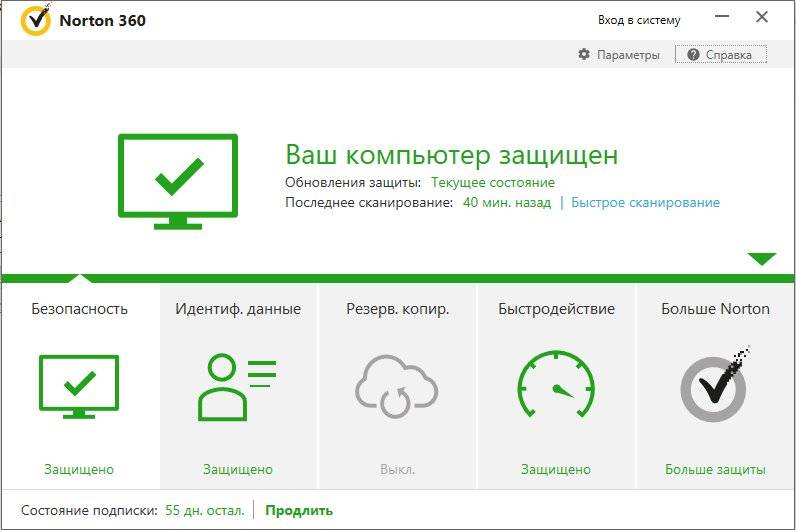Click Продлить to renew subscription

click(299, 510)
